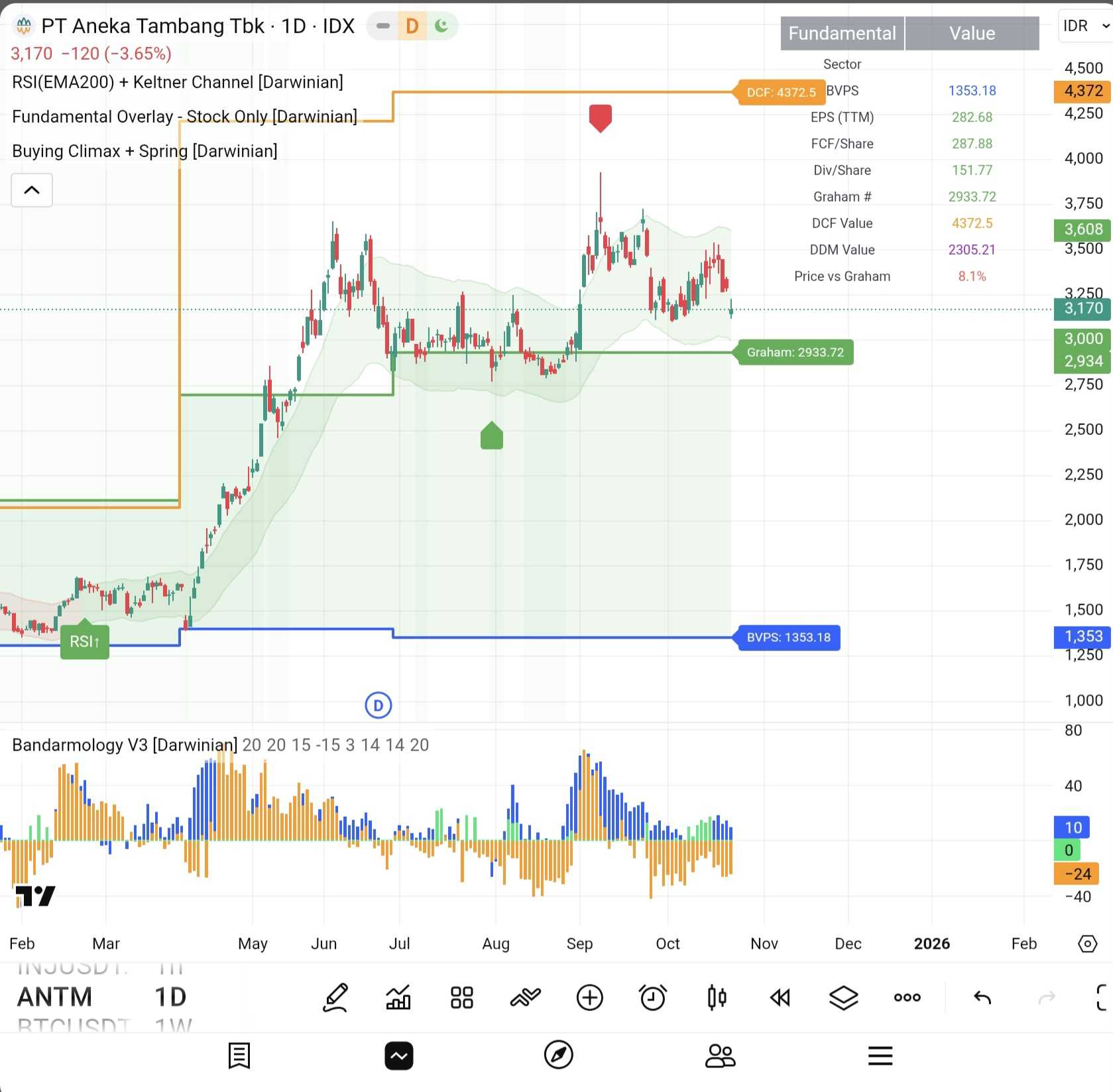Enter fullscreen with corner bracket icon
Viewport: 1113px width, 1092px height.
(x=1102, y=997)
